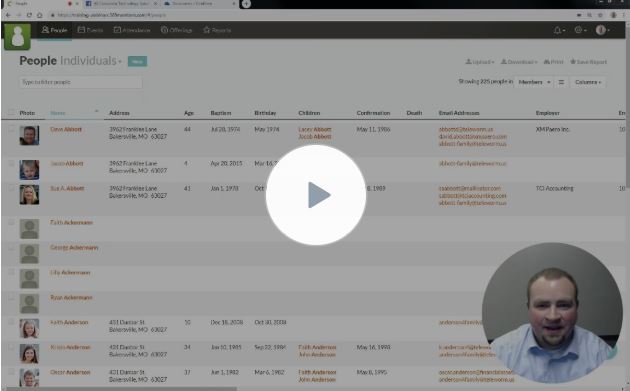The width and height of the screenshot is (630, 391).
Task: Focus the filter people search field
Action: pyautogui.click(x=81, y=82)
